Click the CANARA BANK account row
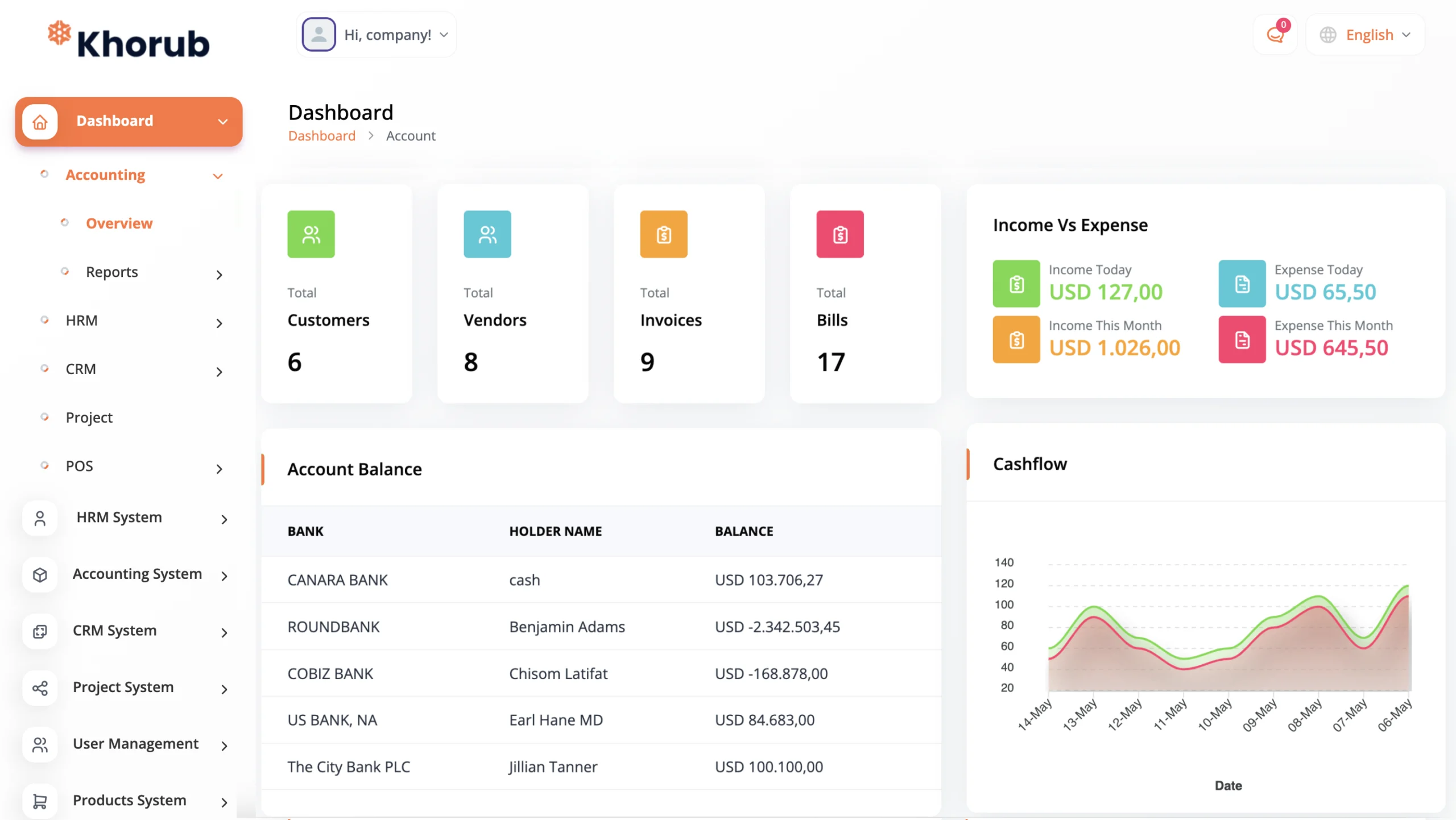The width and height of the screenshot is (1456, 820). pos(601,579)
